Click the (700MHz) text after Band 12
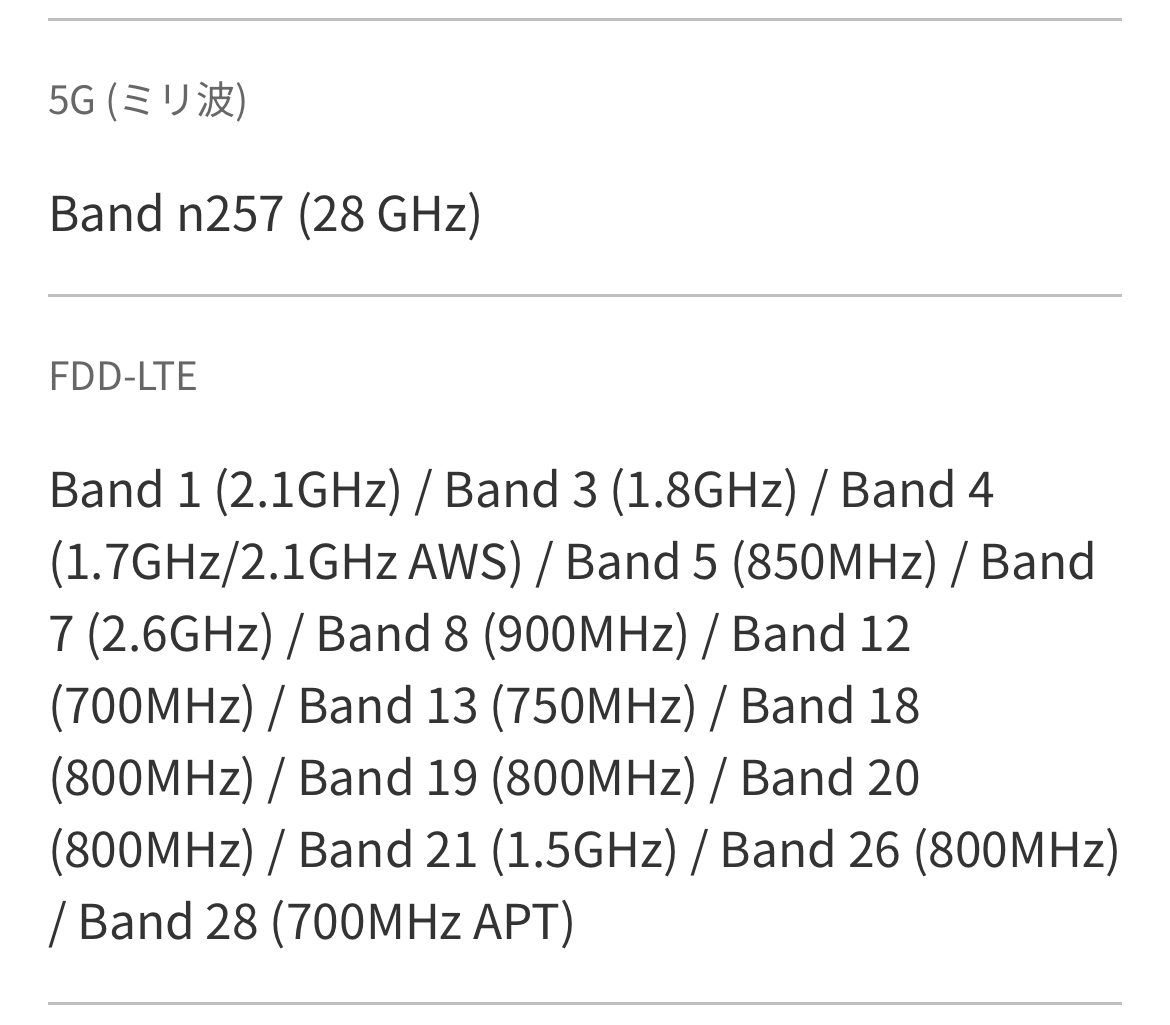The width and height of the screenshot is (1170, 1025). click(x=152, y=706)
